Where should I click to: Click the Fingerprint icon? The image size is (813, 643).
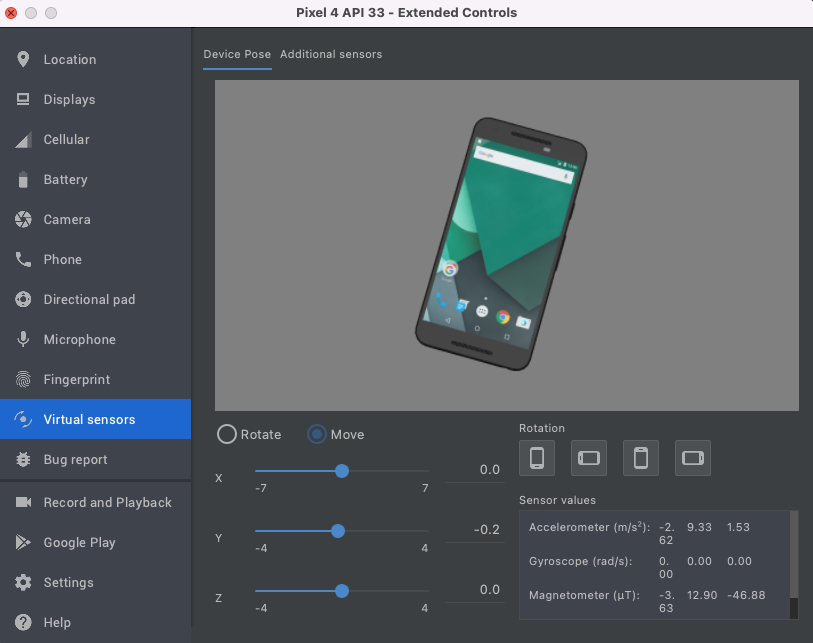click(x=23, y=379)
